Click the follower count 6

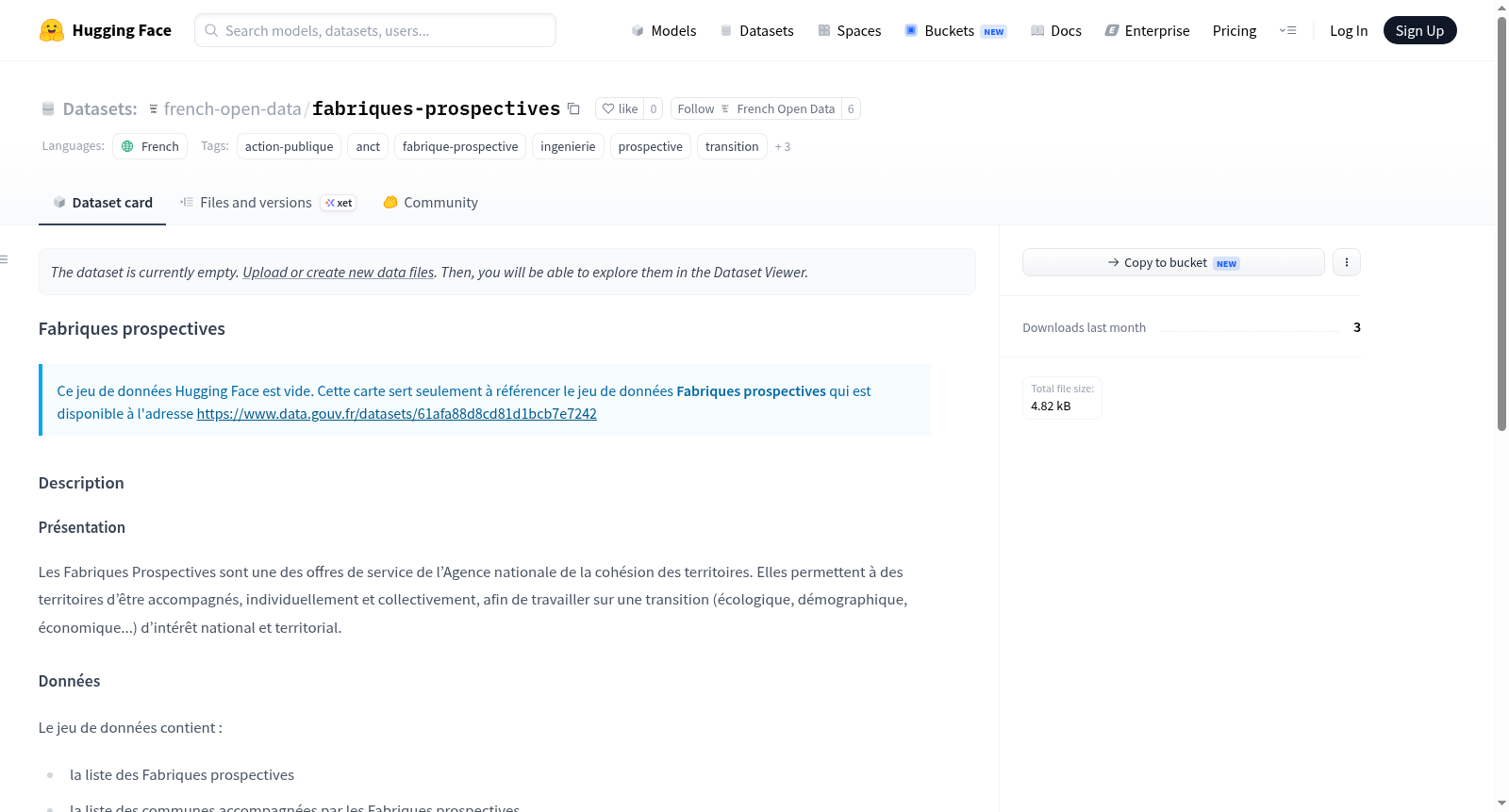coord(851,108)
